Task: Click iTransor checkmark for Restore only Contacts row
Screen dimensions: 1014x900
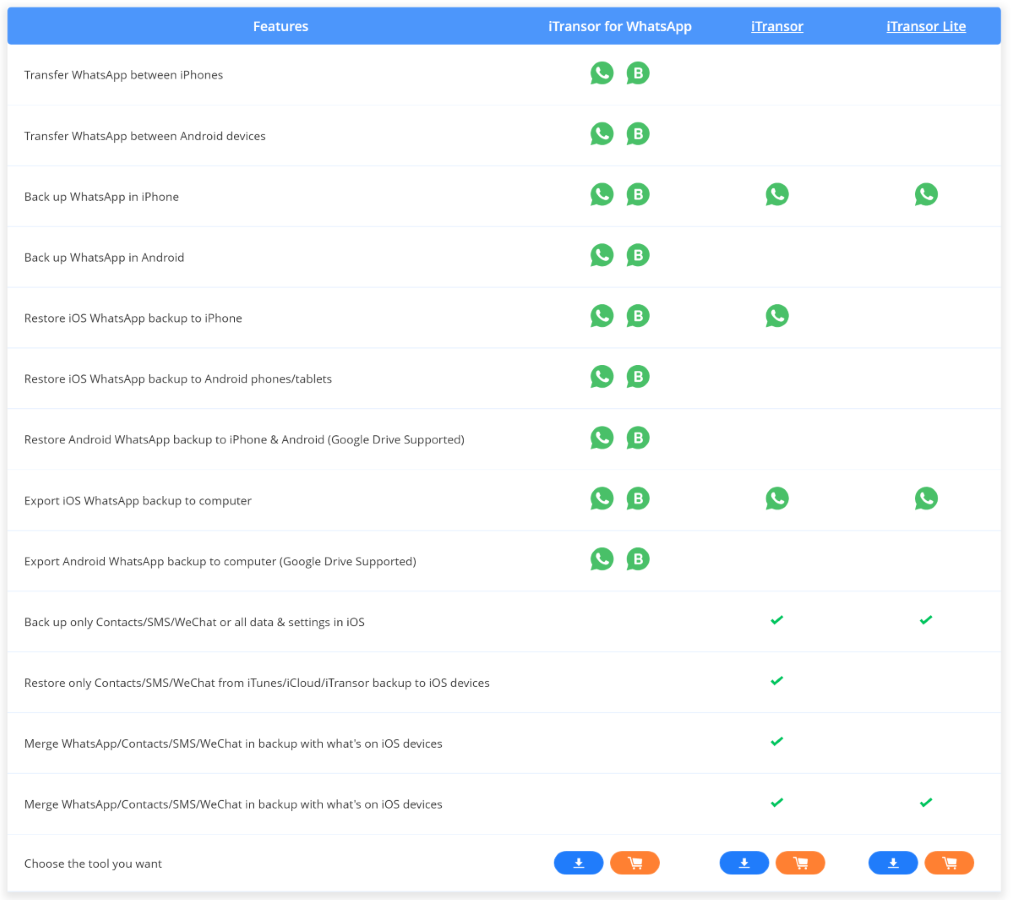Action: [x=777, y=681]
